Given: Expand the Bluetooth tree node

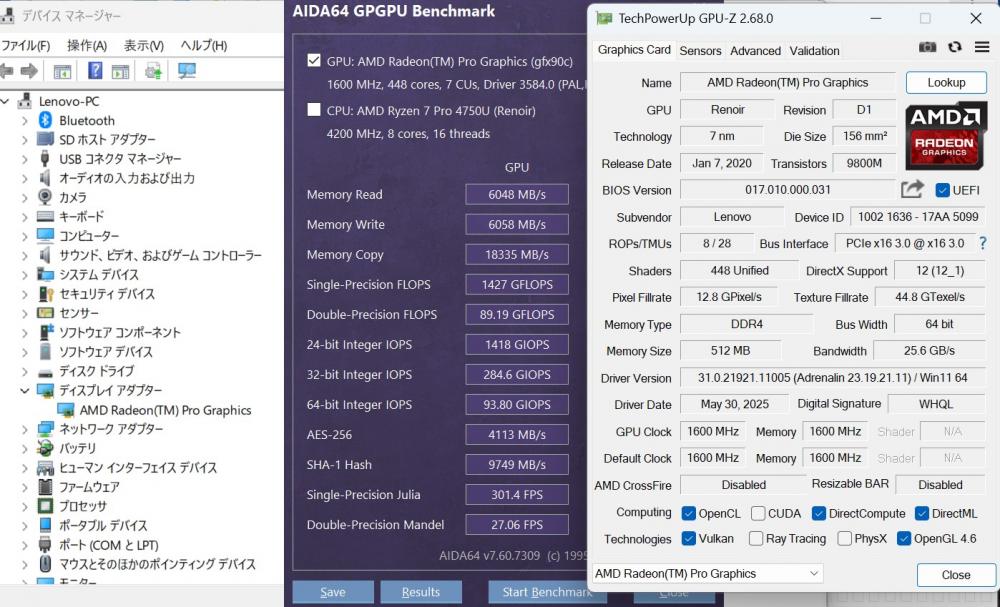Looking at the screenshot, I should [25, 121].
